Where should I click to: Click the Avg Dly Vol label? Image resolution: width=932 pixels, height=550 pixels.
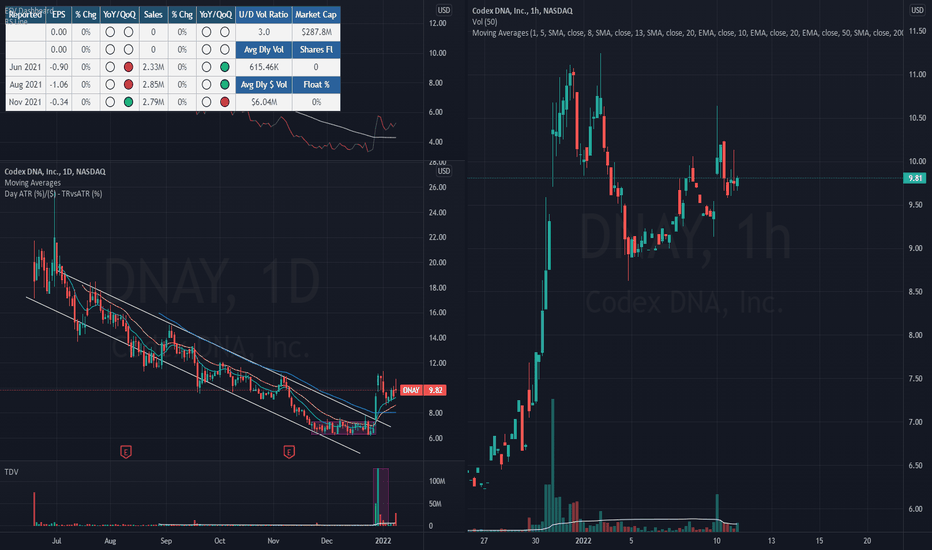pos(263,49)
